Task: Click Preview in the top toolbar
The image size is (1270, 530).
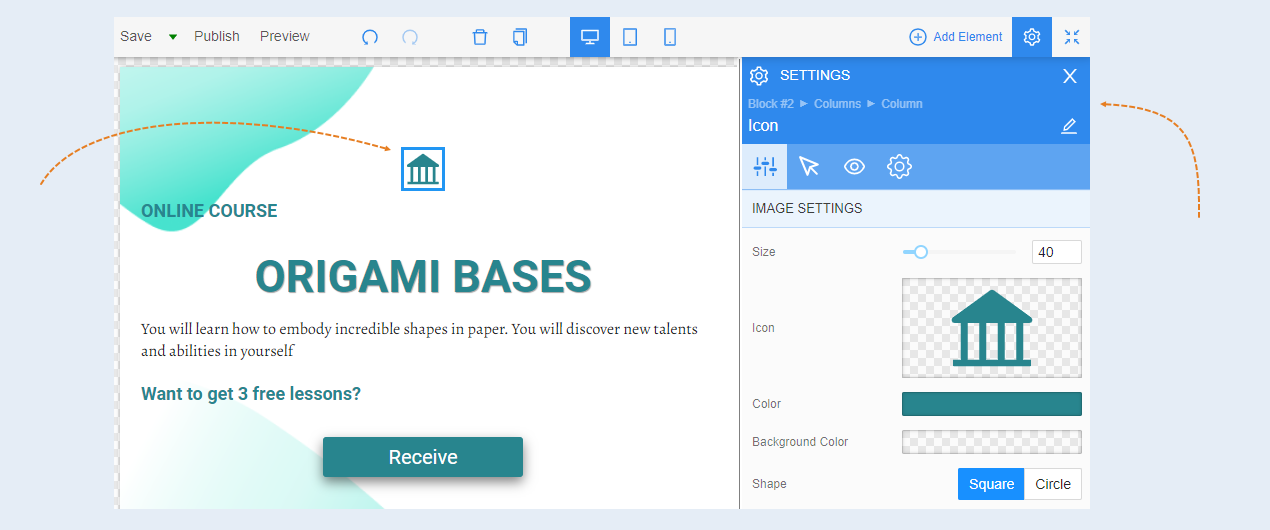Action: [285, 37]
